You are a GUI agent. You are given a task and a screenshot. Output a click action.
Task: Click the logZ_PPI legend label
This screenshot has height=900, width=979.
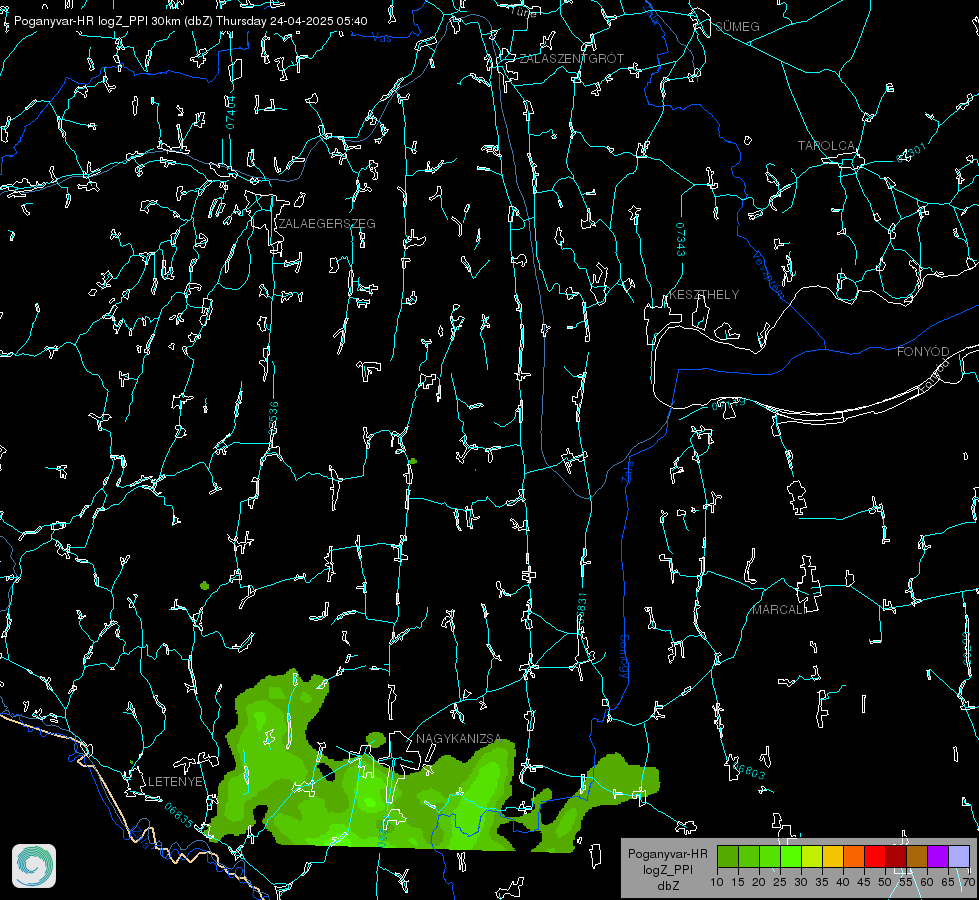(668, 870)
